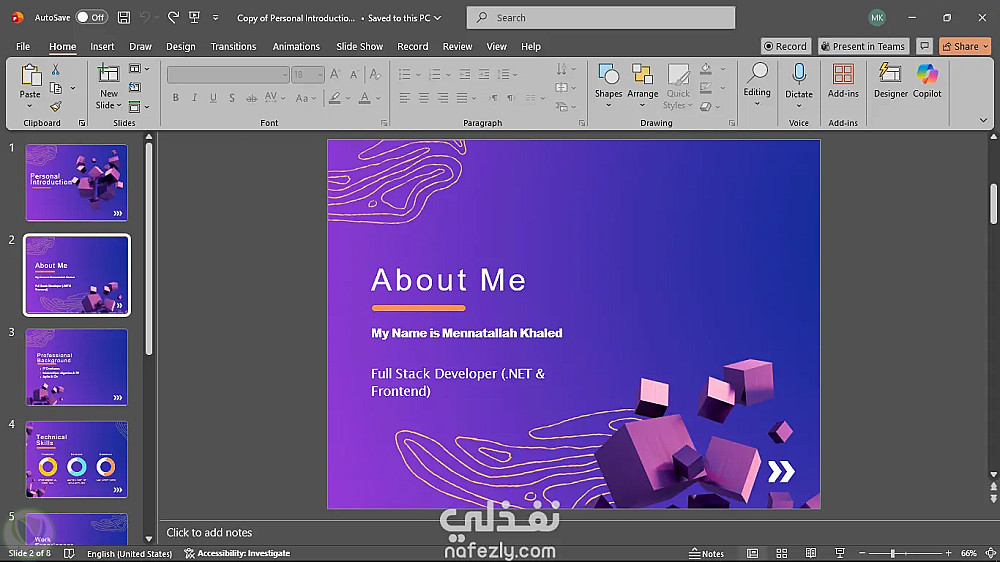
Task: Toggle Normal view in status bar
Action: (753, 553)
